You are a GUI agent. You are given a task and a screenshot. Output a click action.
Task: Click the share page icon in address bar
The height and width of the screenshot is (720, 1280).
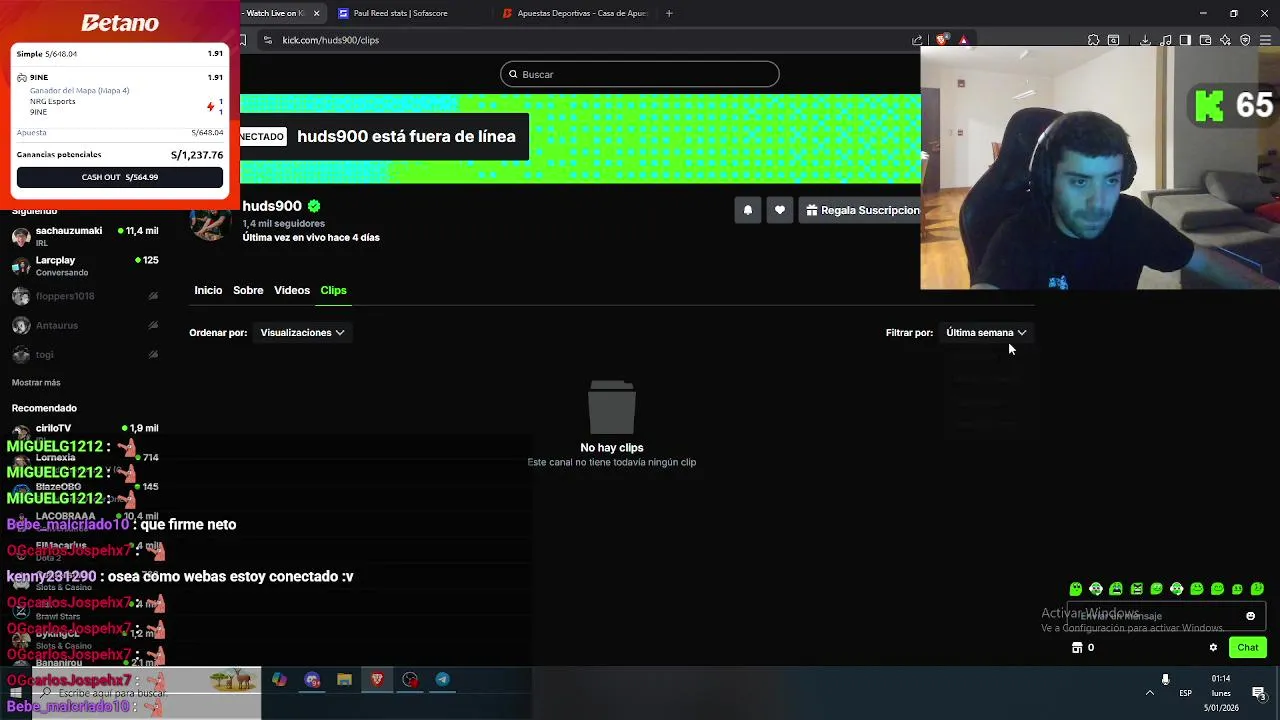(x=917, y=40)
